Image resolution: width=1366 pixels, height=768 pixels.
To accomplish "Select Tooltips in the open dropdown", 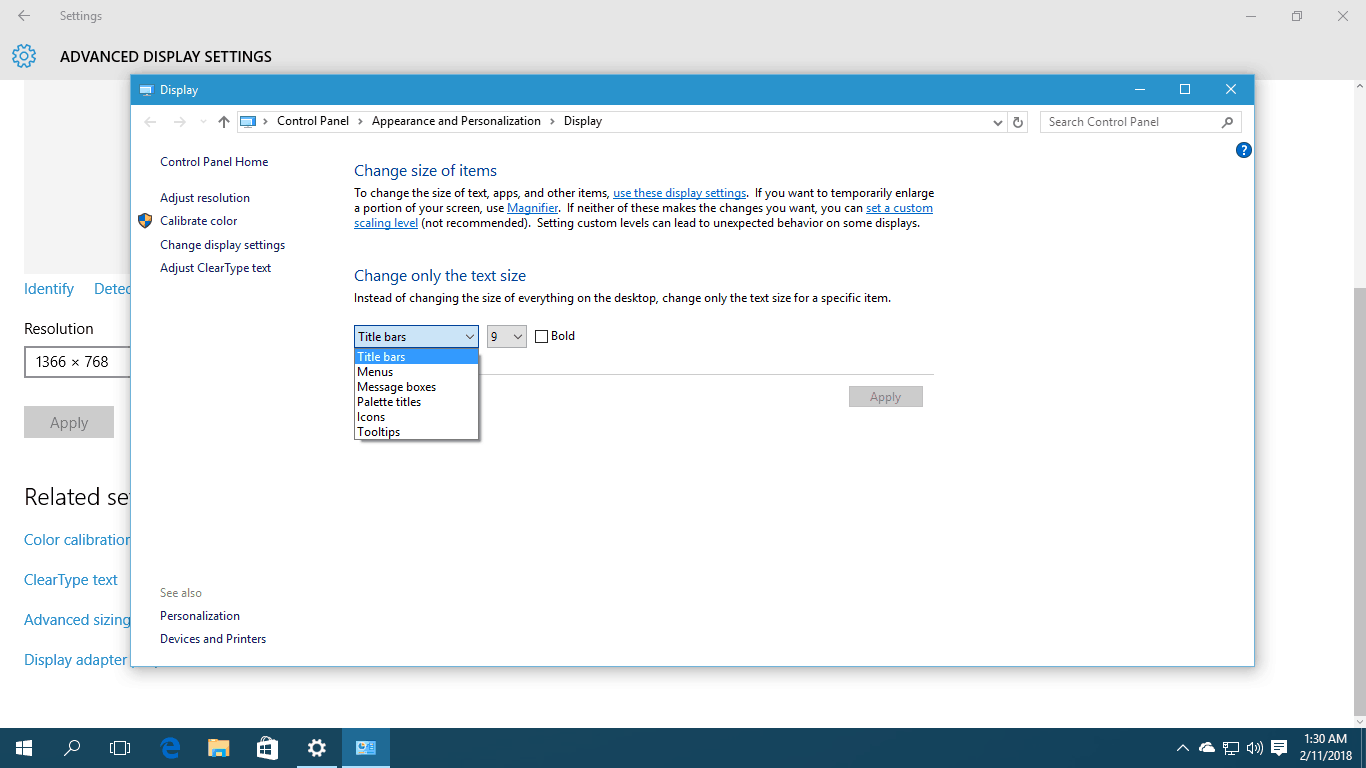I will click(379, 431).
